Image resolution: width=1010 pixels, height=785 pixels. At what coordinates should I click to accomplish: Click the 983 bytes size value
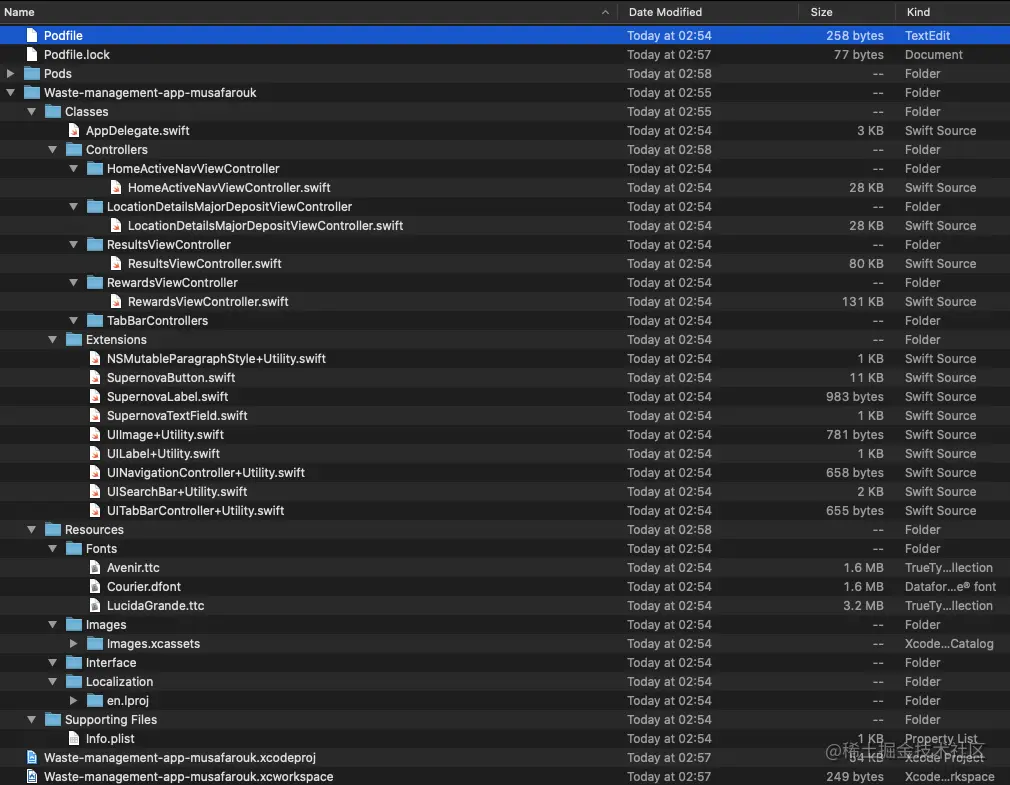(855, 397)
